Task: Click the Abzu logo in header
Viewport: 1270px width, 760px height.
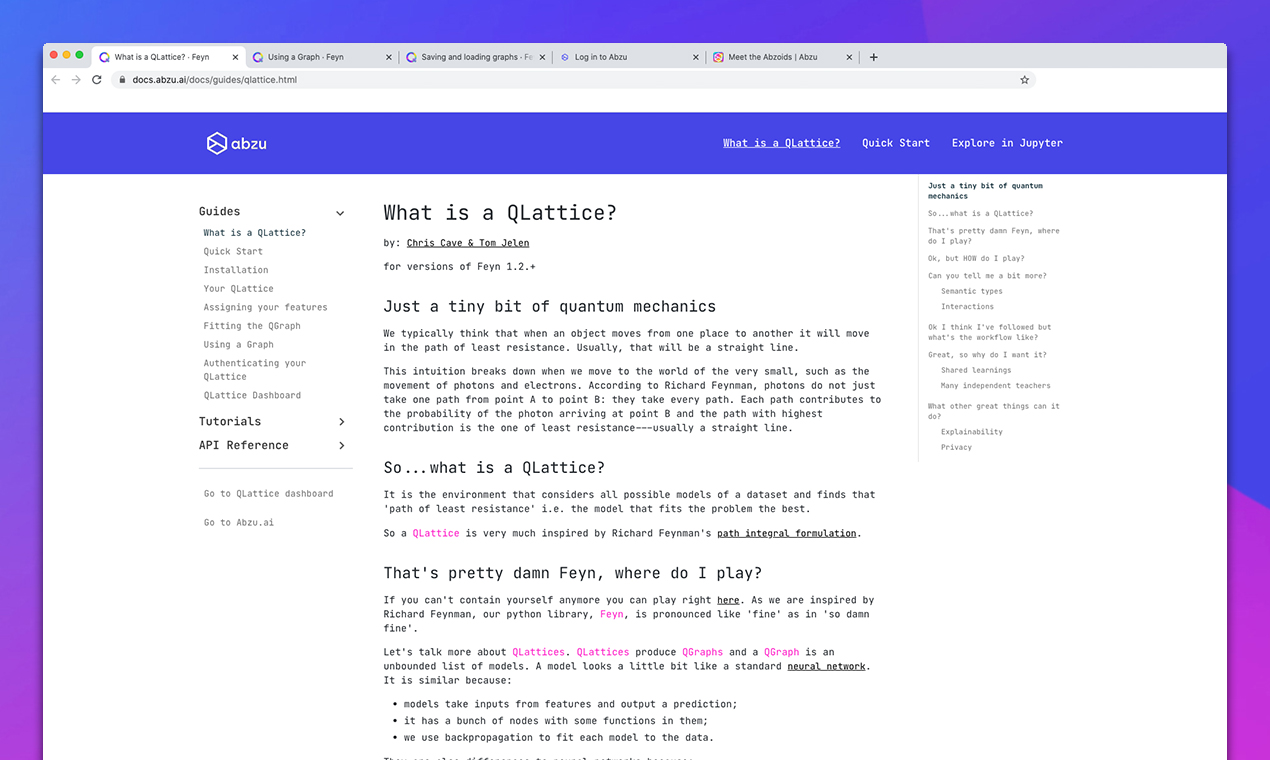Action: point(237,143)
